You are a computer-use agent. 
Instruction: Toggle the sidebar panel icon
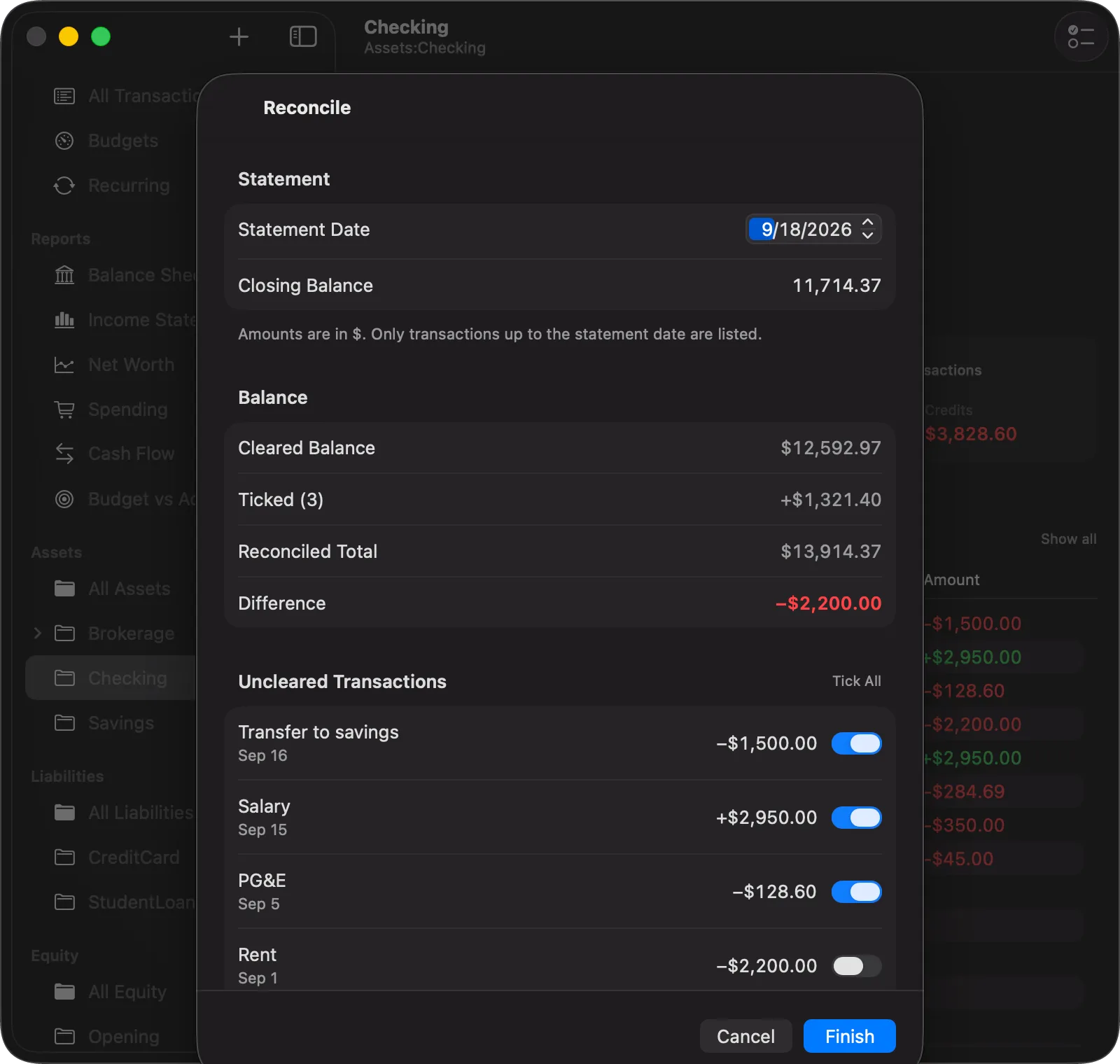click(x=303, y=36)
